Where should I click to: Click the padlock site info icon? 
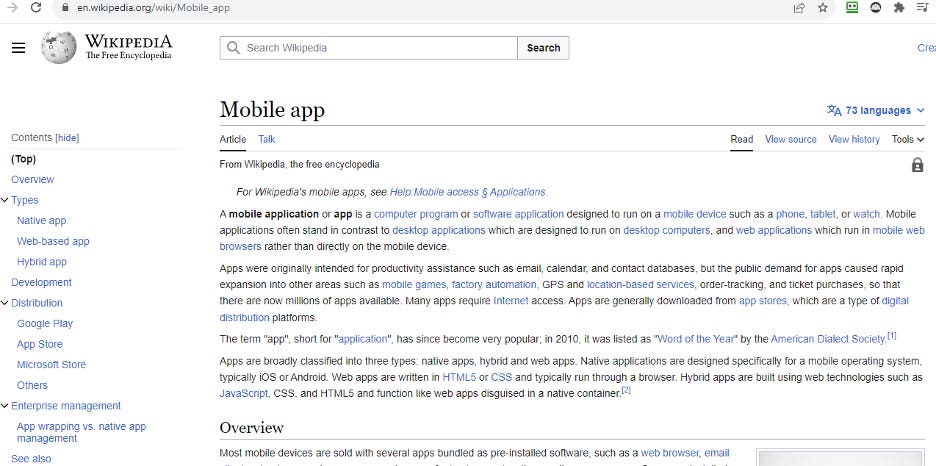(x=65, y=8)
